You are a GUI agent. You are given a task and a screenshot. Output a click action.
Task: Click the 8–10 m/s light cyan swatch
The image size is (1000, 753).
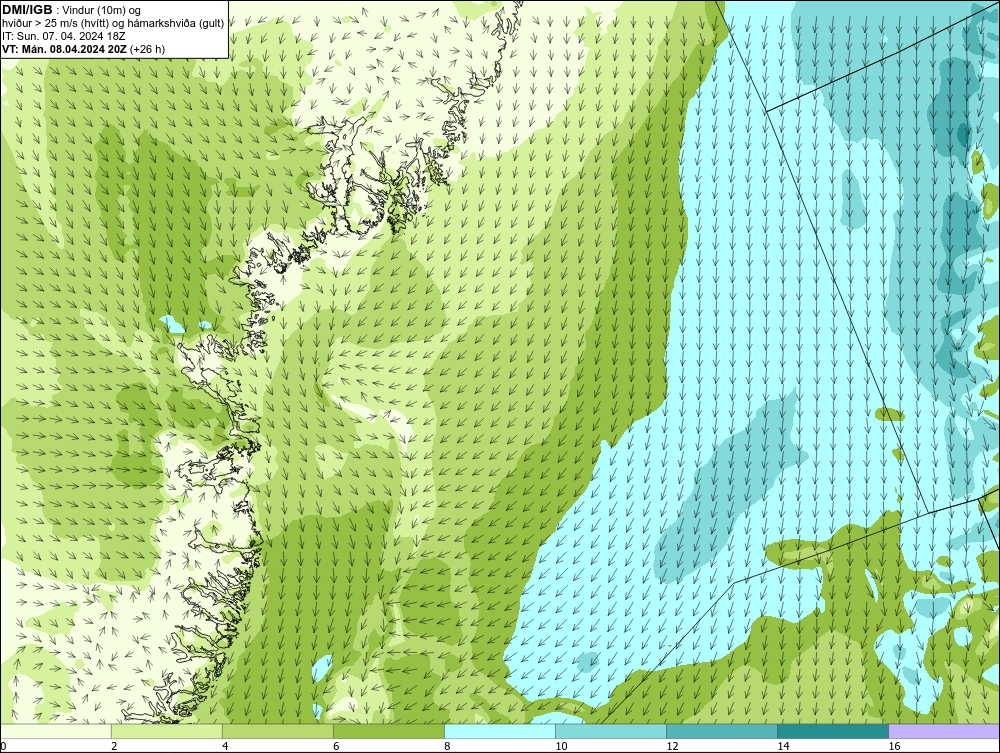500,731
